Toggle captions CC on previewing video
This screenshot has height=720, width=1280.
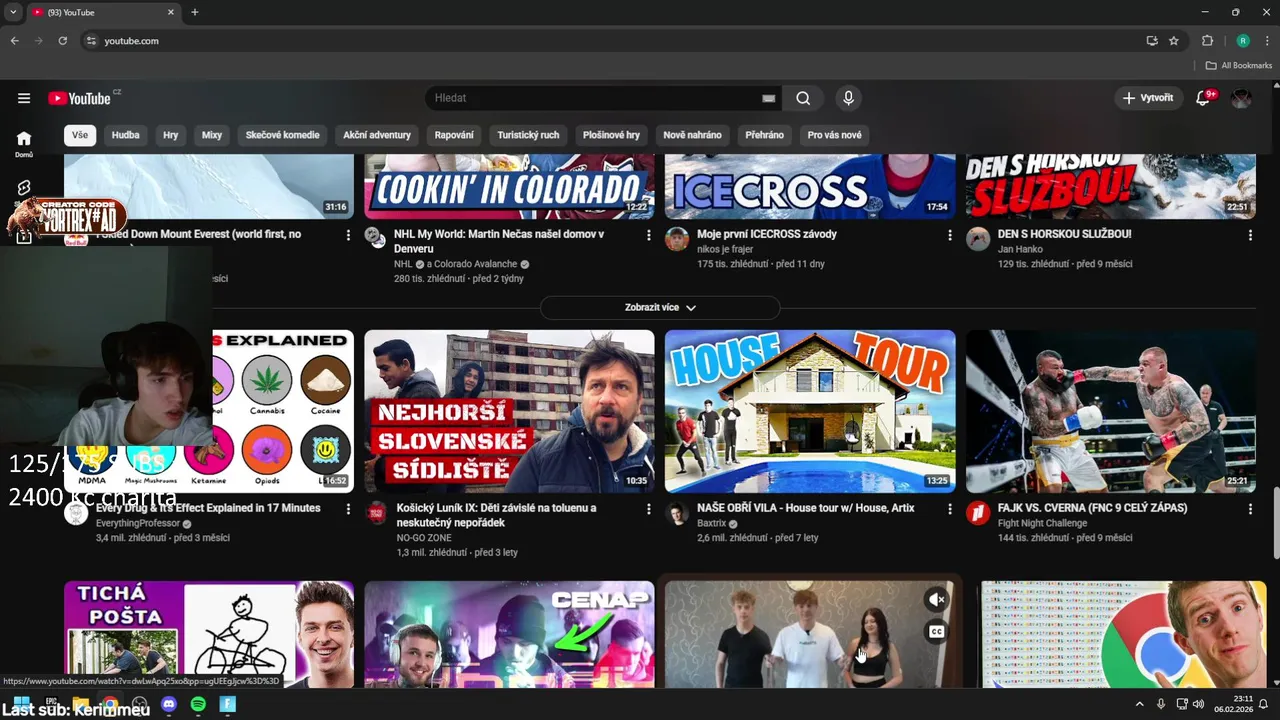click(x=937, y=631)
